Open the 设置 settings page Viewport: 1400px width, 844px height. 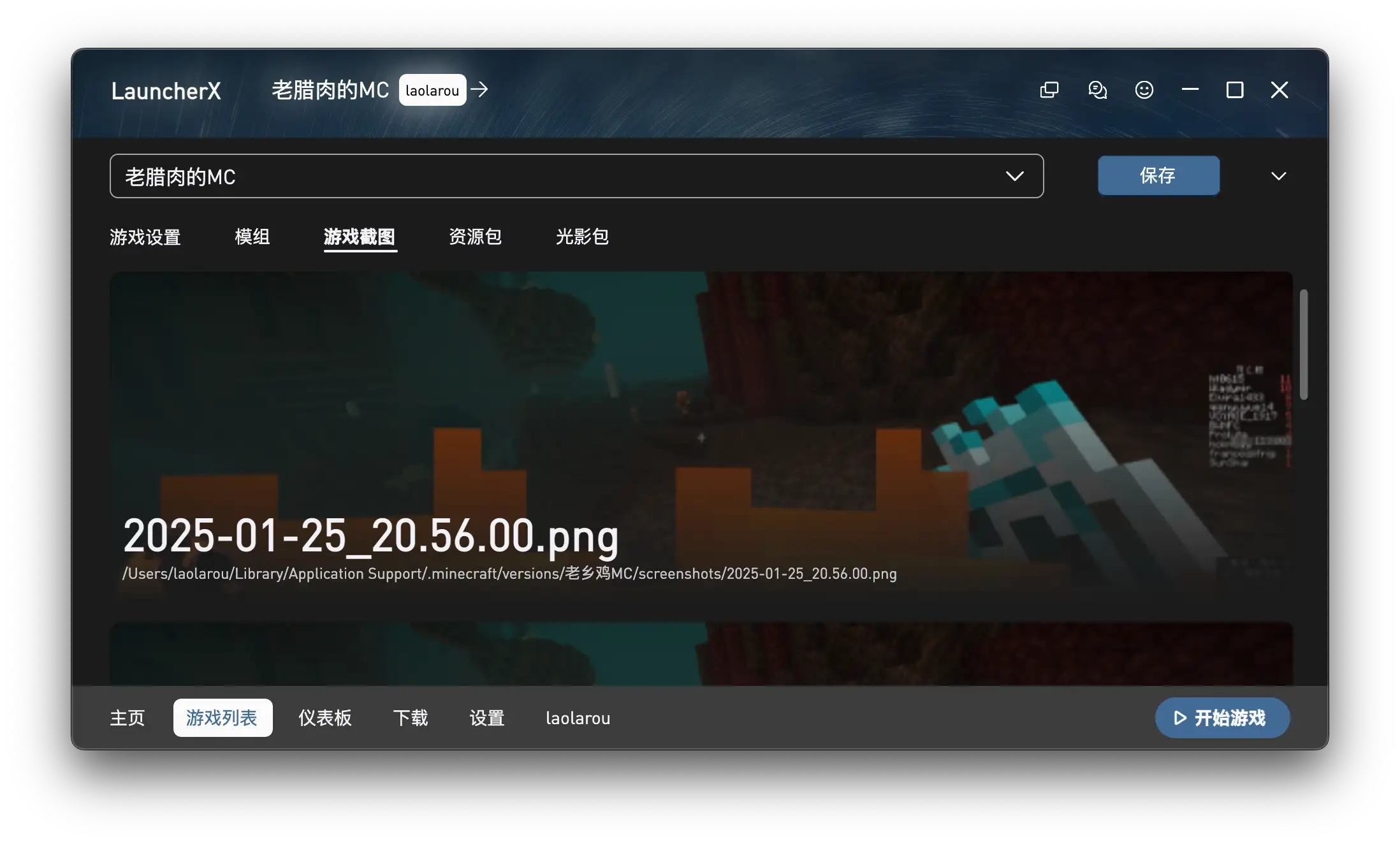(x=487, y=718)
